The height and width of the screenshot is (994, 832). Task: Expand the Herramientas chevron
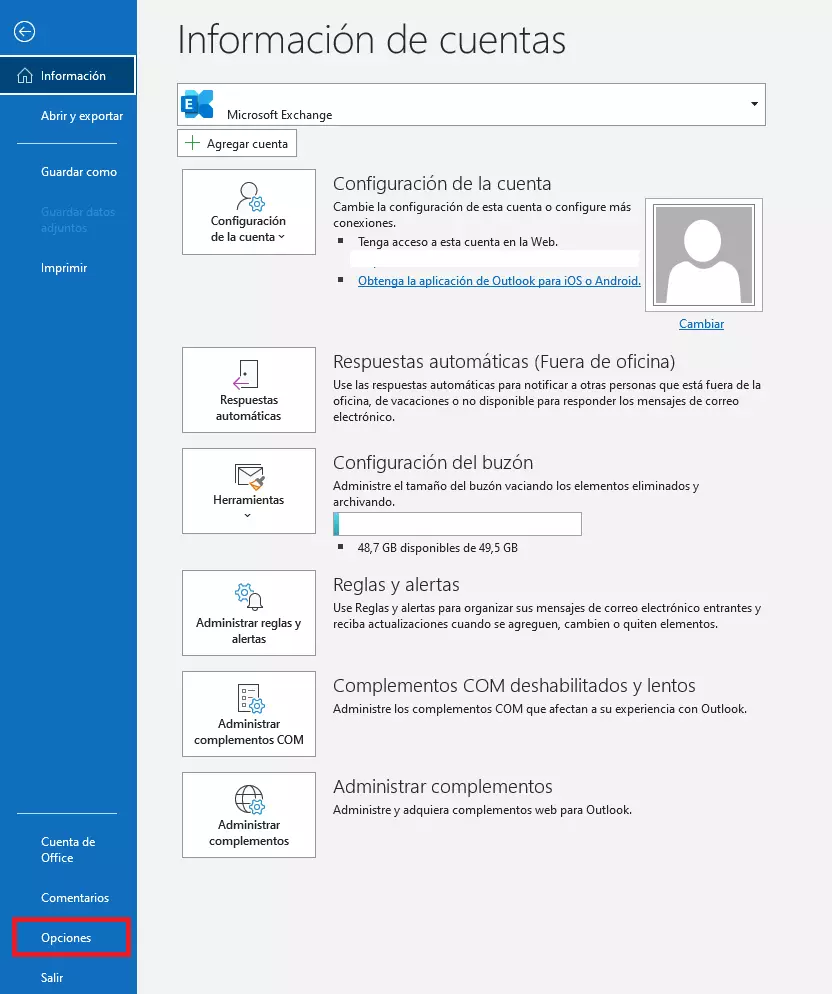click(247, 515)
